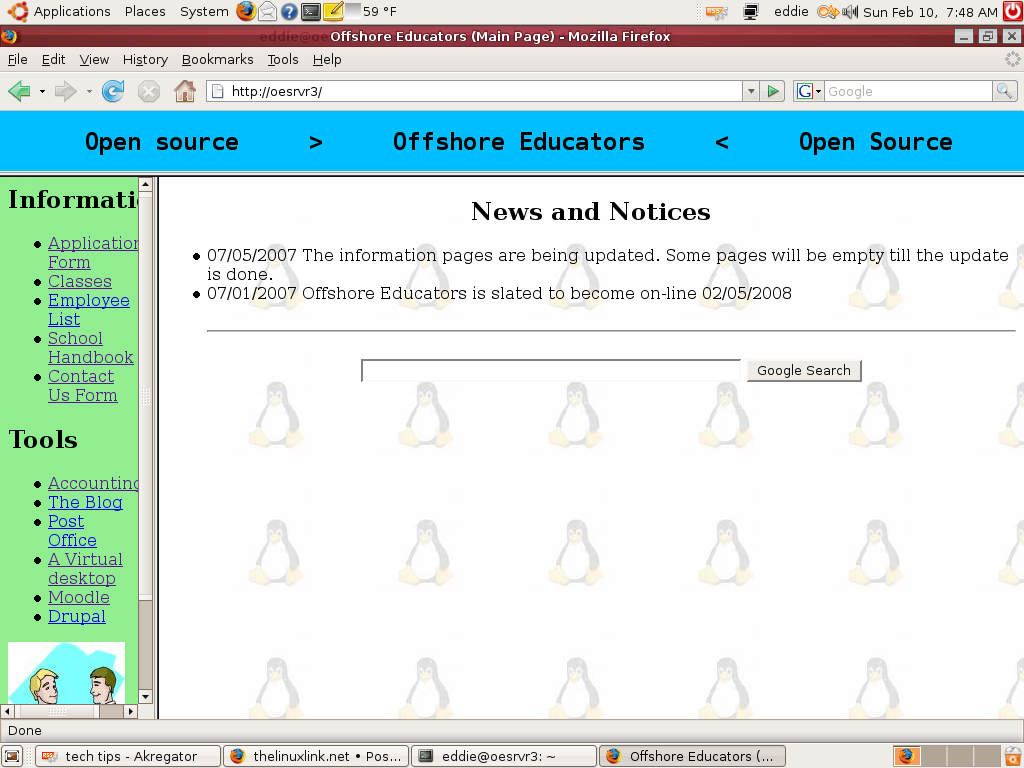
Task: Open the Applications menu
Action: [x=72, y=11]
